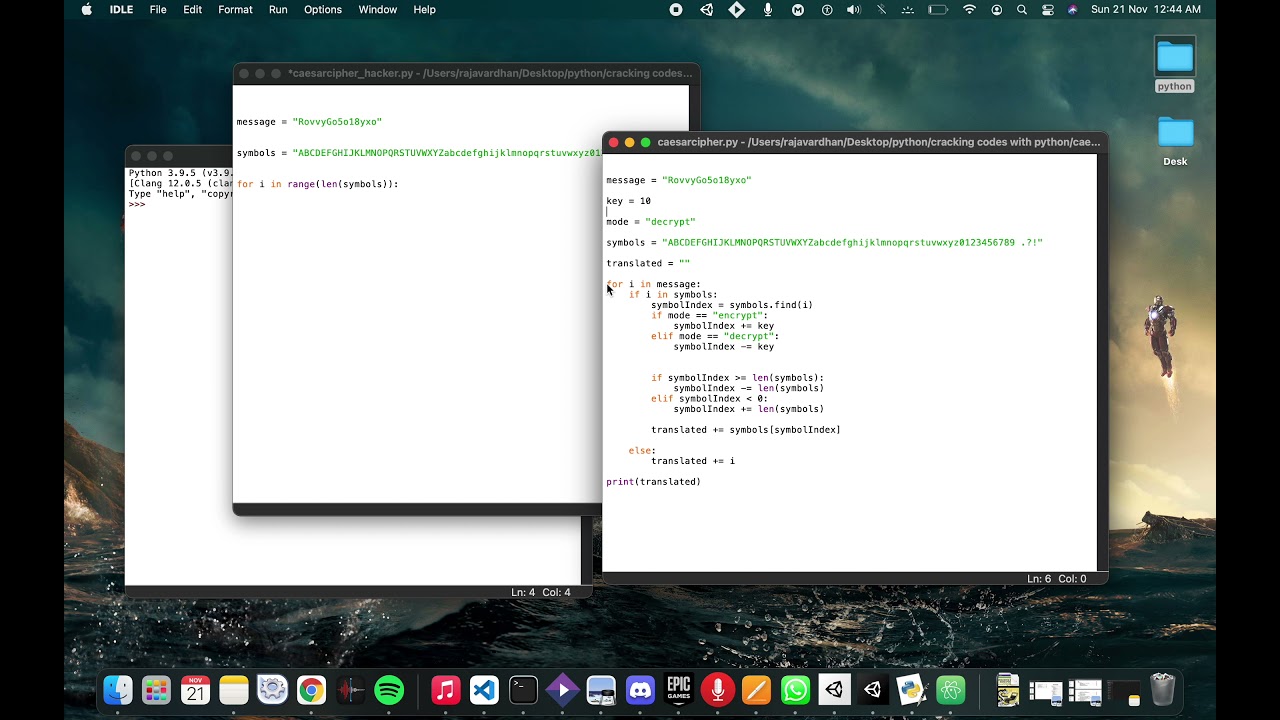Image resolution: width=1280 pixels, height=720 pixels.
Task: Open the Music app in dock
Action: coord(446,690)
